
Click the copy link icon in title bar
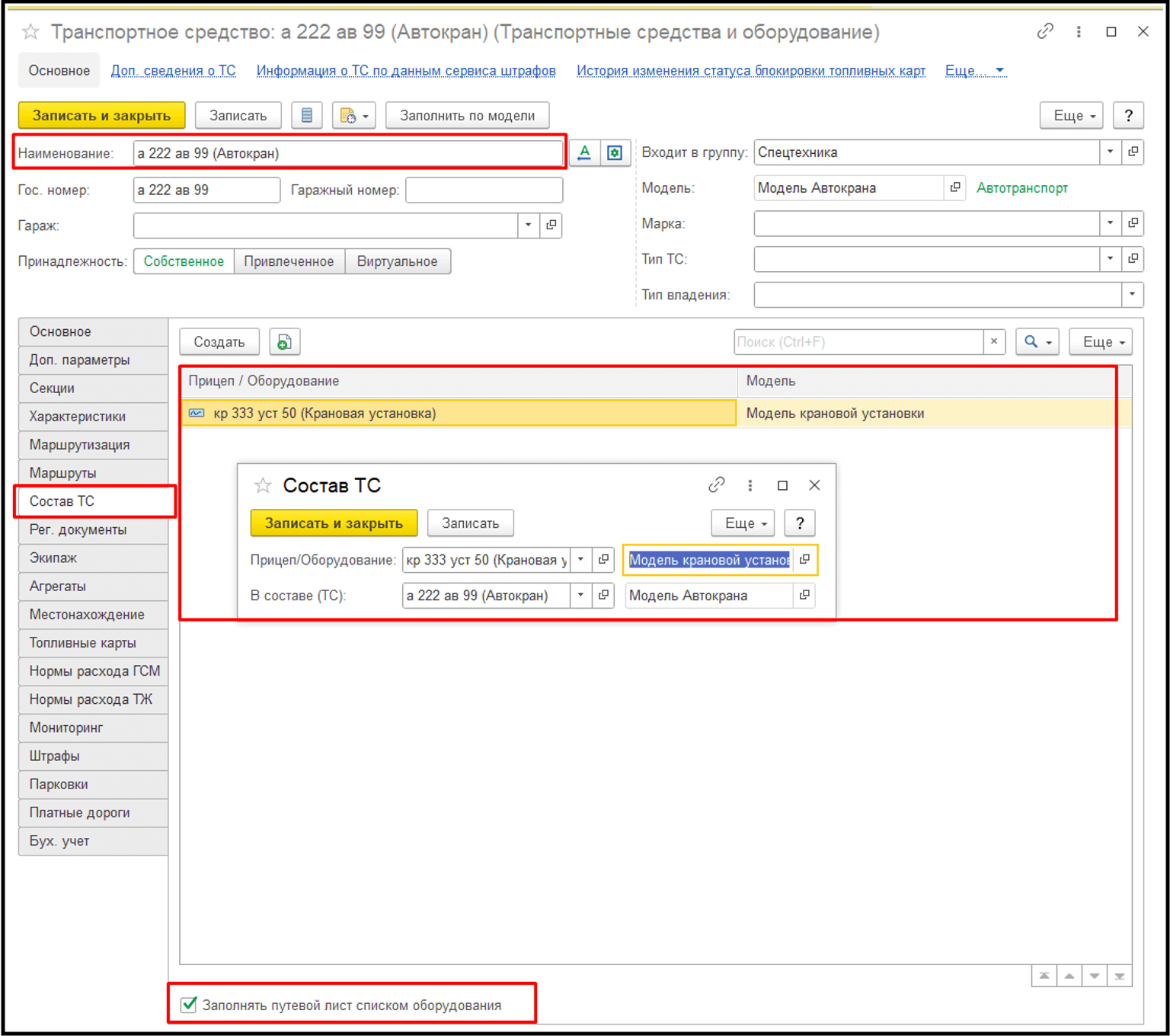[1044, 31]
